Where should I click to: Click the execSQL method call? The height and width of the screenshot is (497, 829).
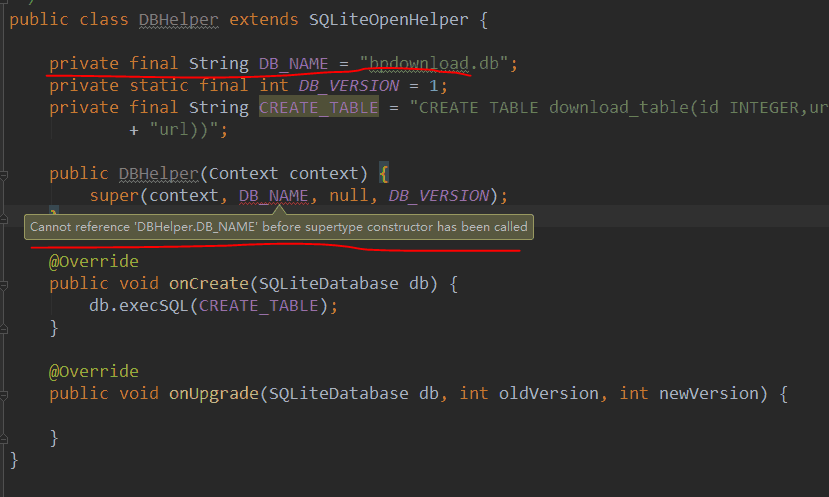[x=153, y=306]
